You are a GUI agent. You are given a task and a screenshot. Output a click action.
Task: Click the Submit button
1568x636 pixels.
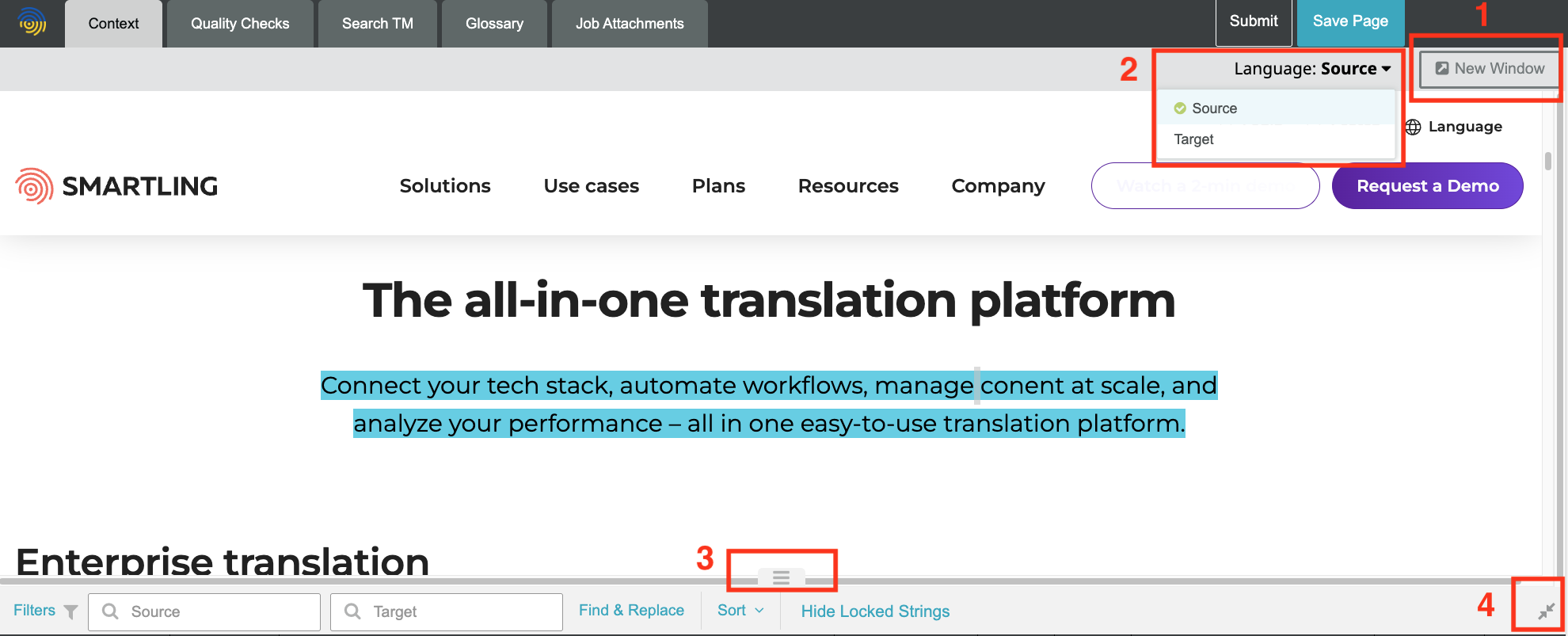click(x=1254, y=22)
